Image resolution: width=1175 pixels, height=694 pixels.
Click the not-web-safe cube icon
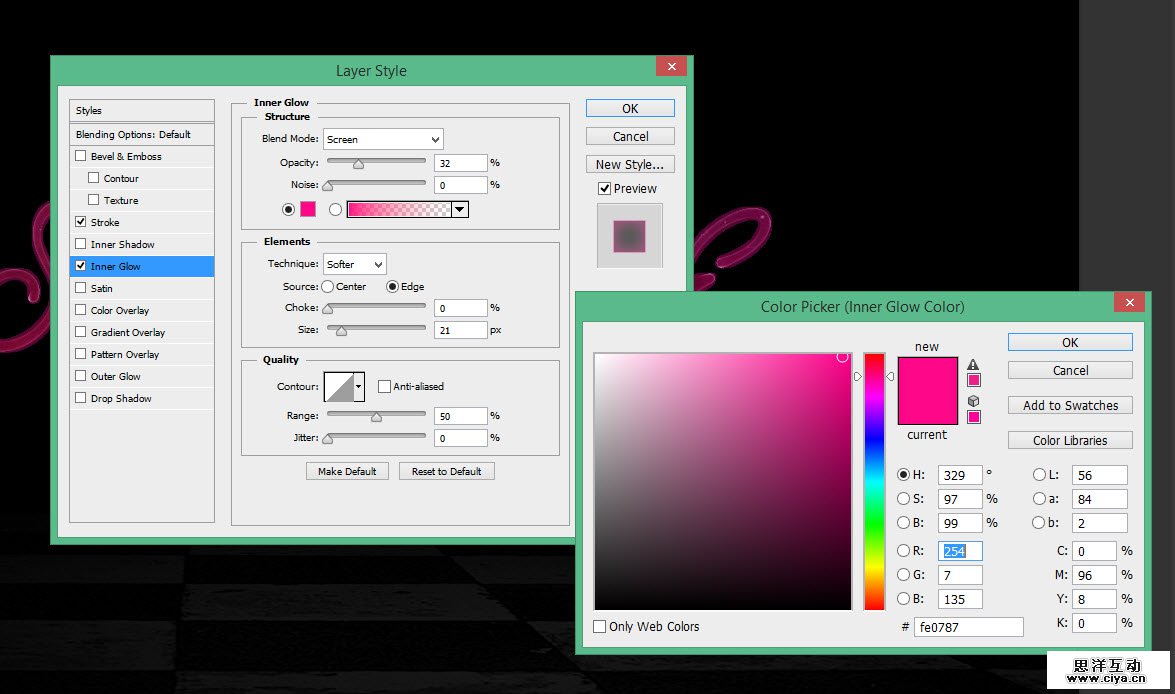click(973, 401)
